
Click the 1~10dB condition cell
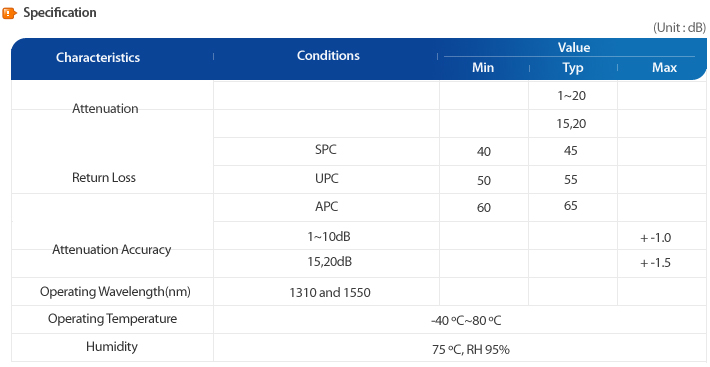point(328,237)
